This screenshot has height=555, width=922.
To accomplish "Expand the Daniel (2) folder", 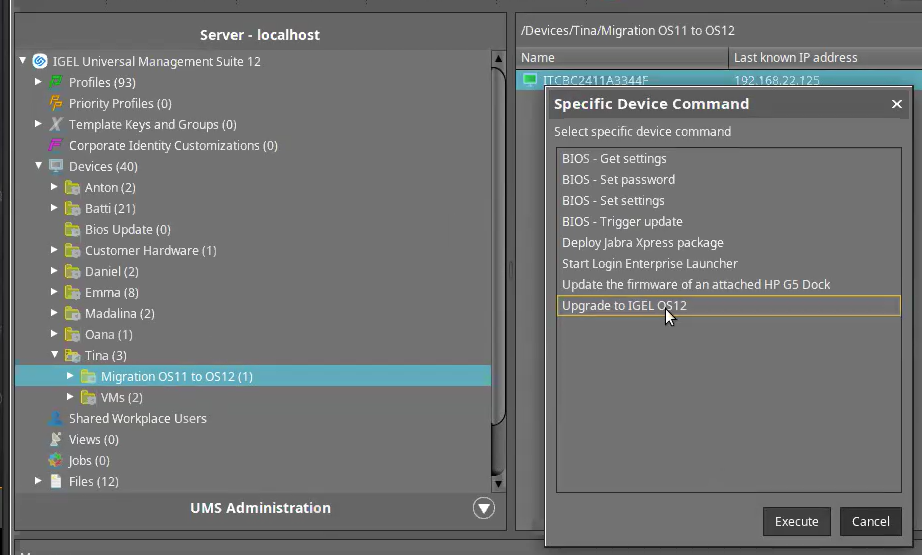I will 54,271.
